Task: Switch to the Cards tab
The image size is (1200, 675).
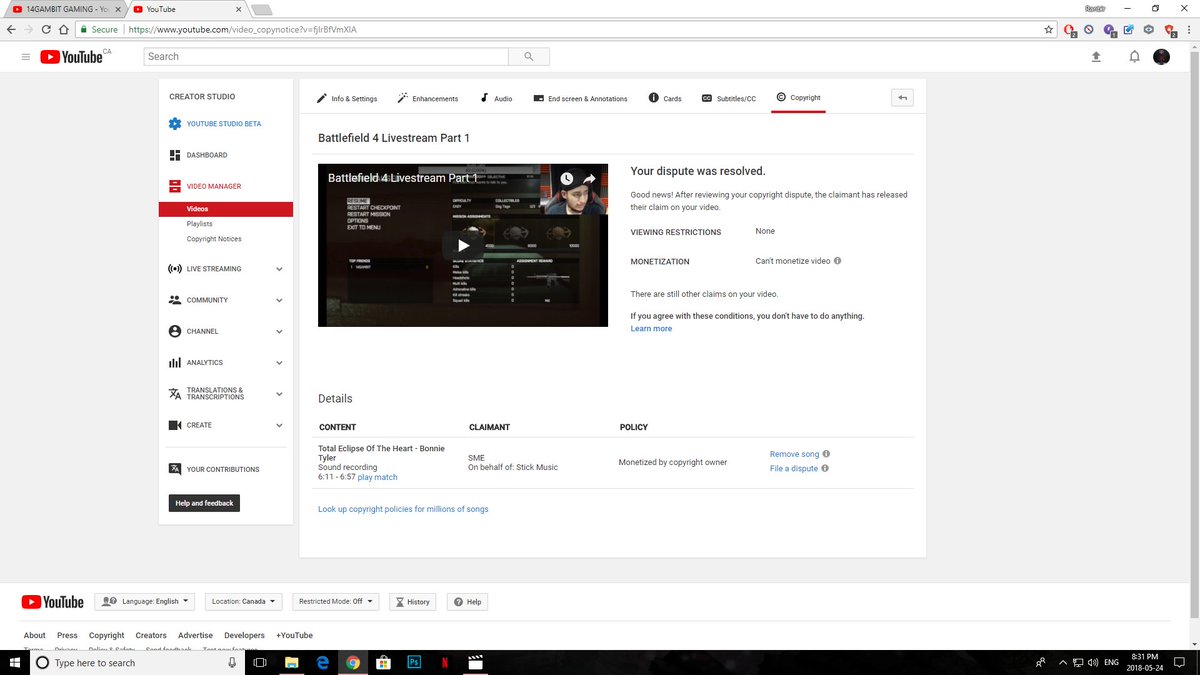Action: click(665, 98)
